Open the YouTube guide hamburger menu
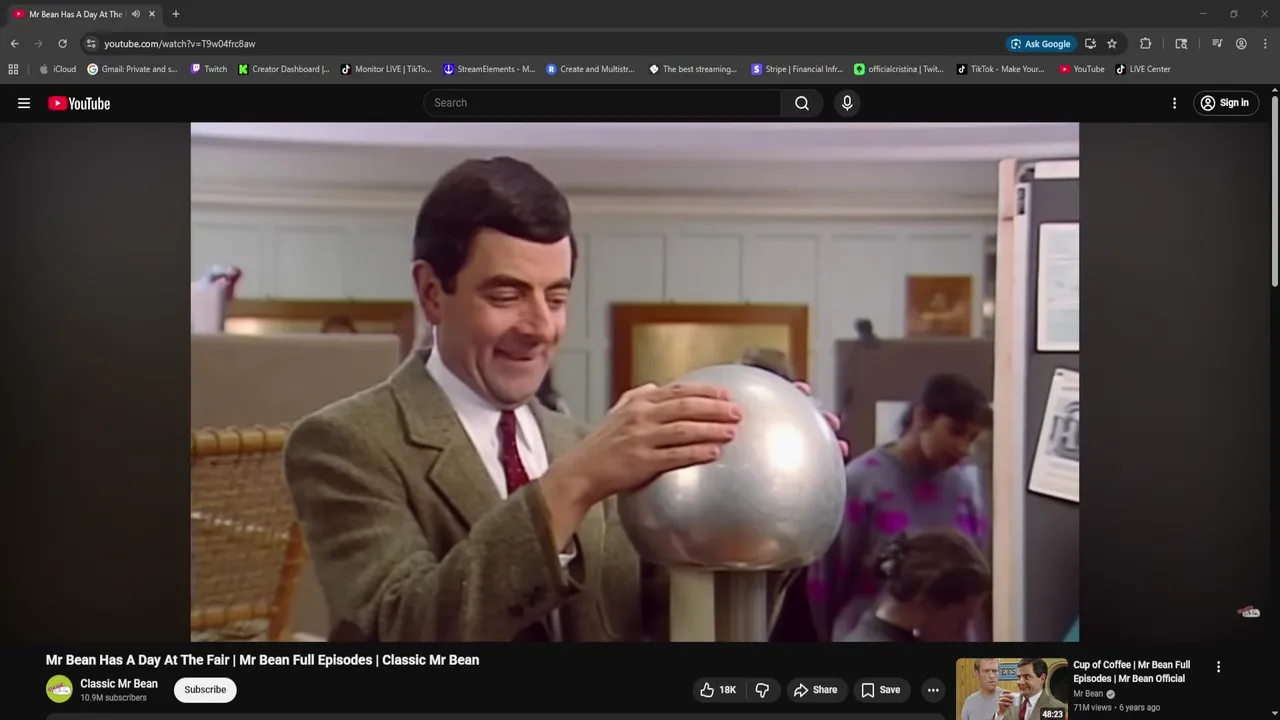 click(x=24, y=103)
